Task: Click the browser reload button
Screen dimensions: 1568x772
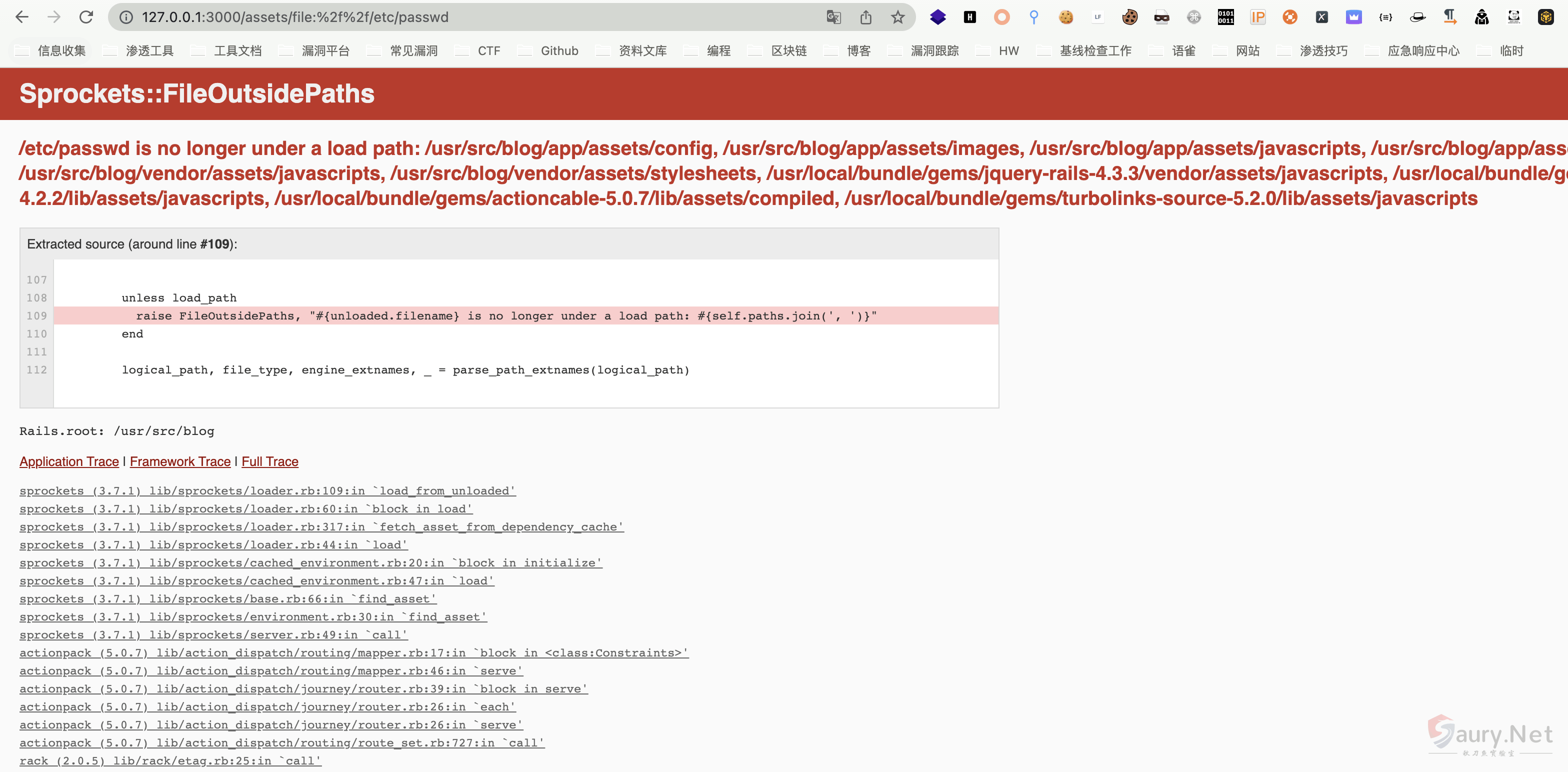Action: click(x=86, y=17)
